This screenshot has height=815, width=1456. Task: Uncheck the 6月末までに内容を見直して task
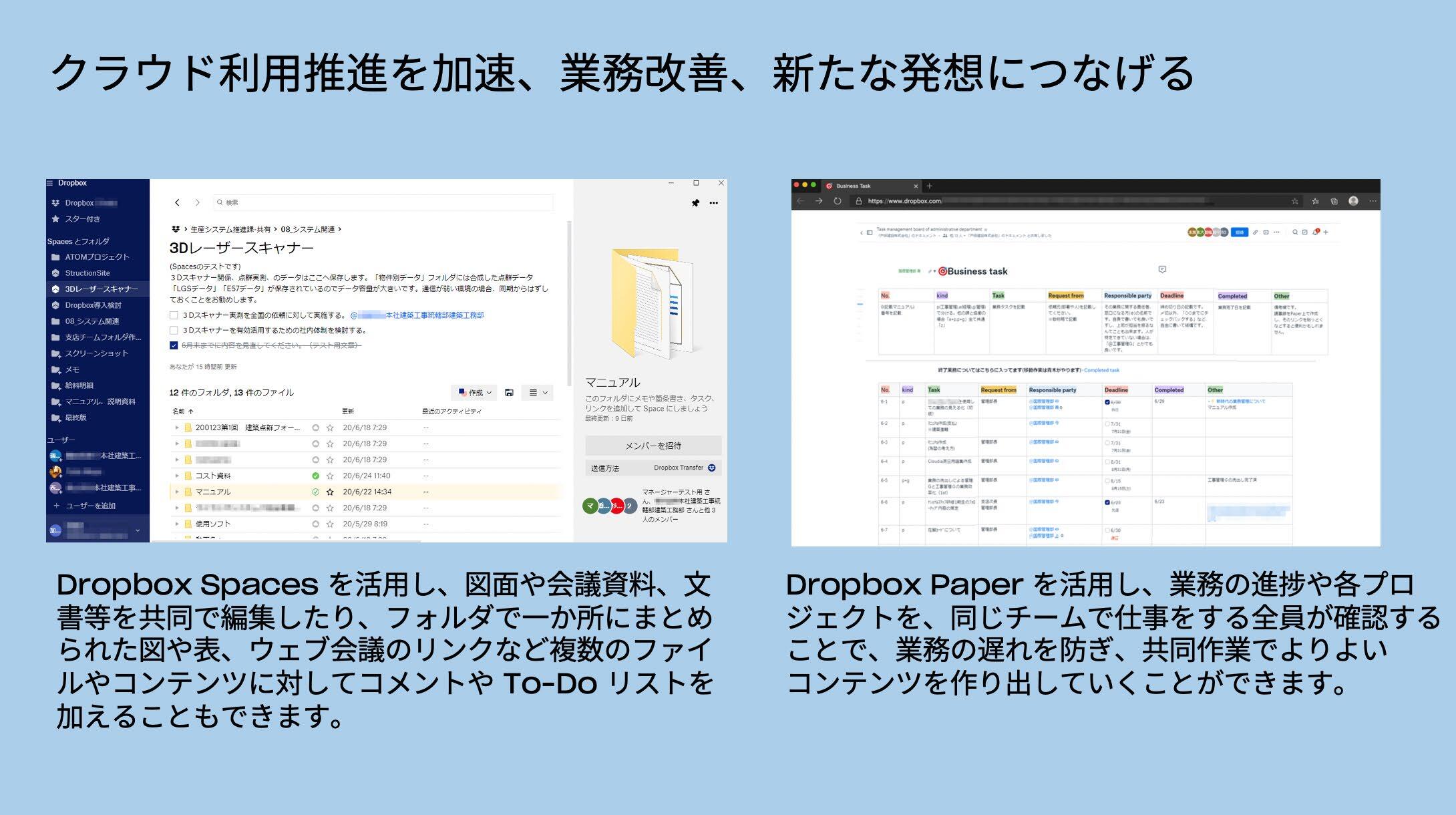[x=174, y=345]
